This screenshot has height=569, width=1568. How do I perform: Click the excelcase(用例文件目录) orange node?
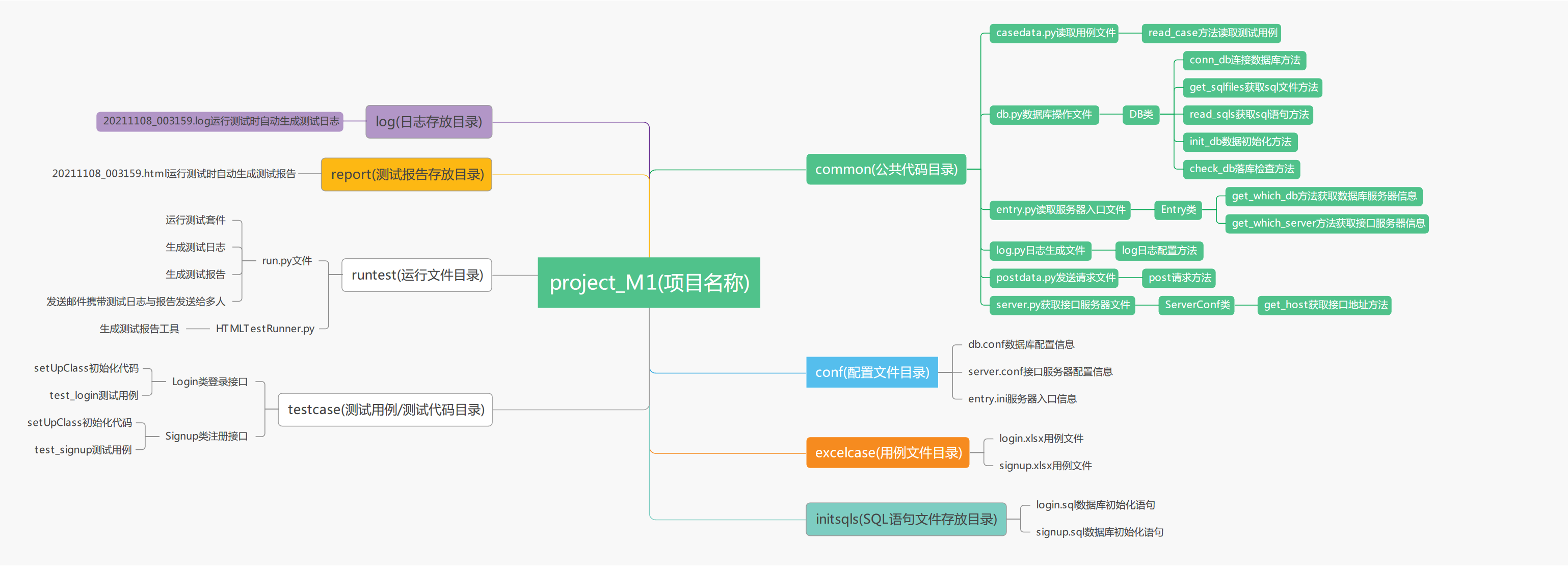coord(888,453)
